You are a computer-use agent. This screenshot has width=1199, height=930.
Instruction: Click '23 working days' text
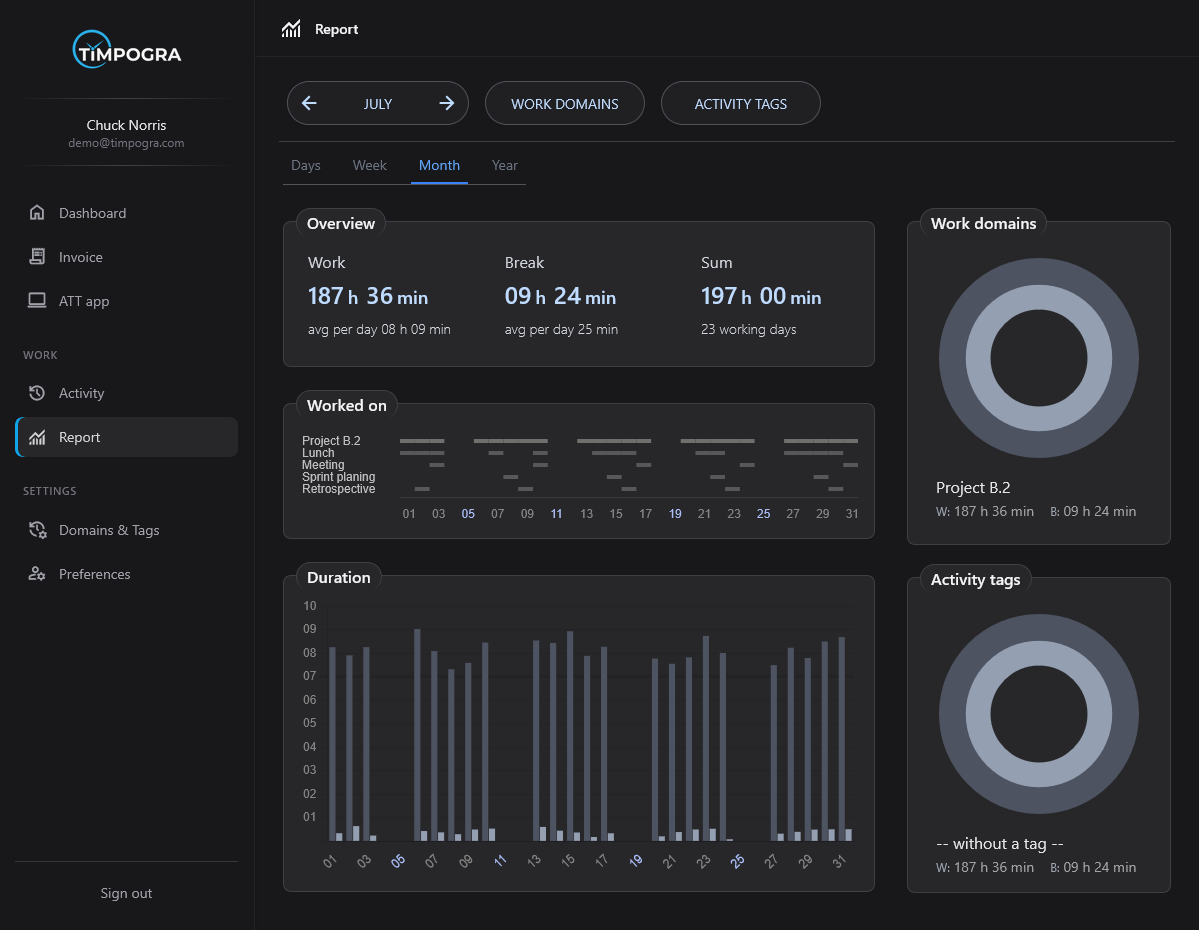749,330
